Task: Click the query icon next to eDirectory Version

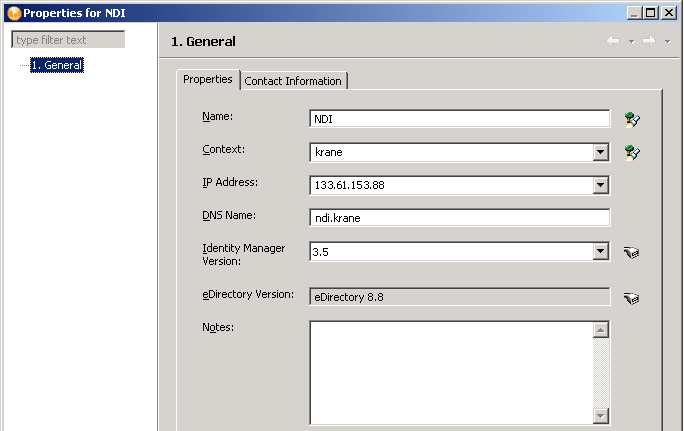Action: click(x=631, y=298)
